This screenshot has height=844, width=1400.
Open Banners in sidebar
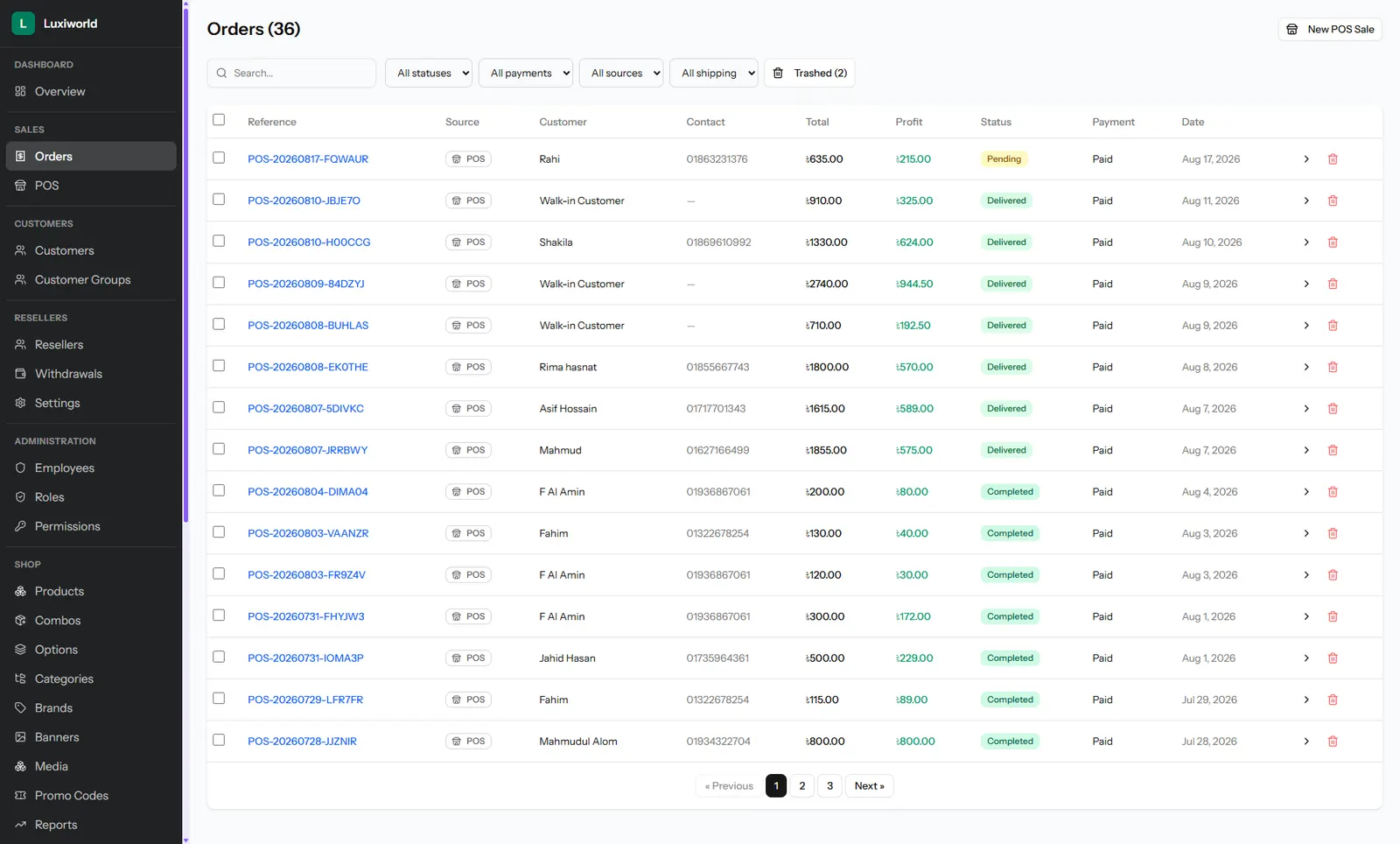coord(91,737)
